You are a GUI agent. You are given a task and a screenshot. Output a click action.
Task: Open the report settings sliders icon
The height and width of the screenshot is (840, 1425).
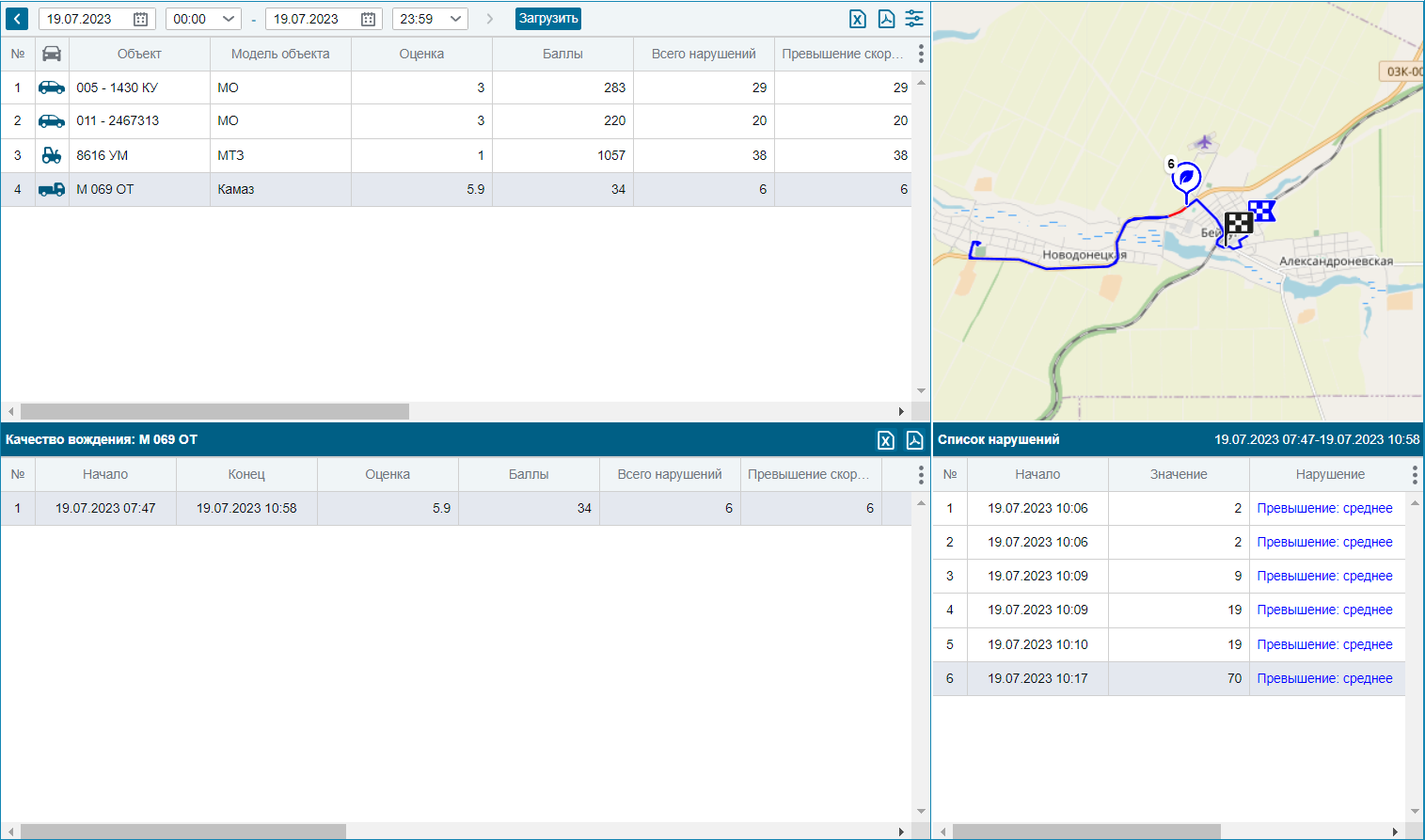coord(914,19)
